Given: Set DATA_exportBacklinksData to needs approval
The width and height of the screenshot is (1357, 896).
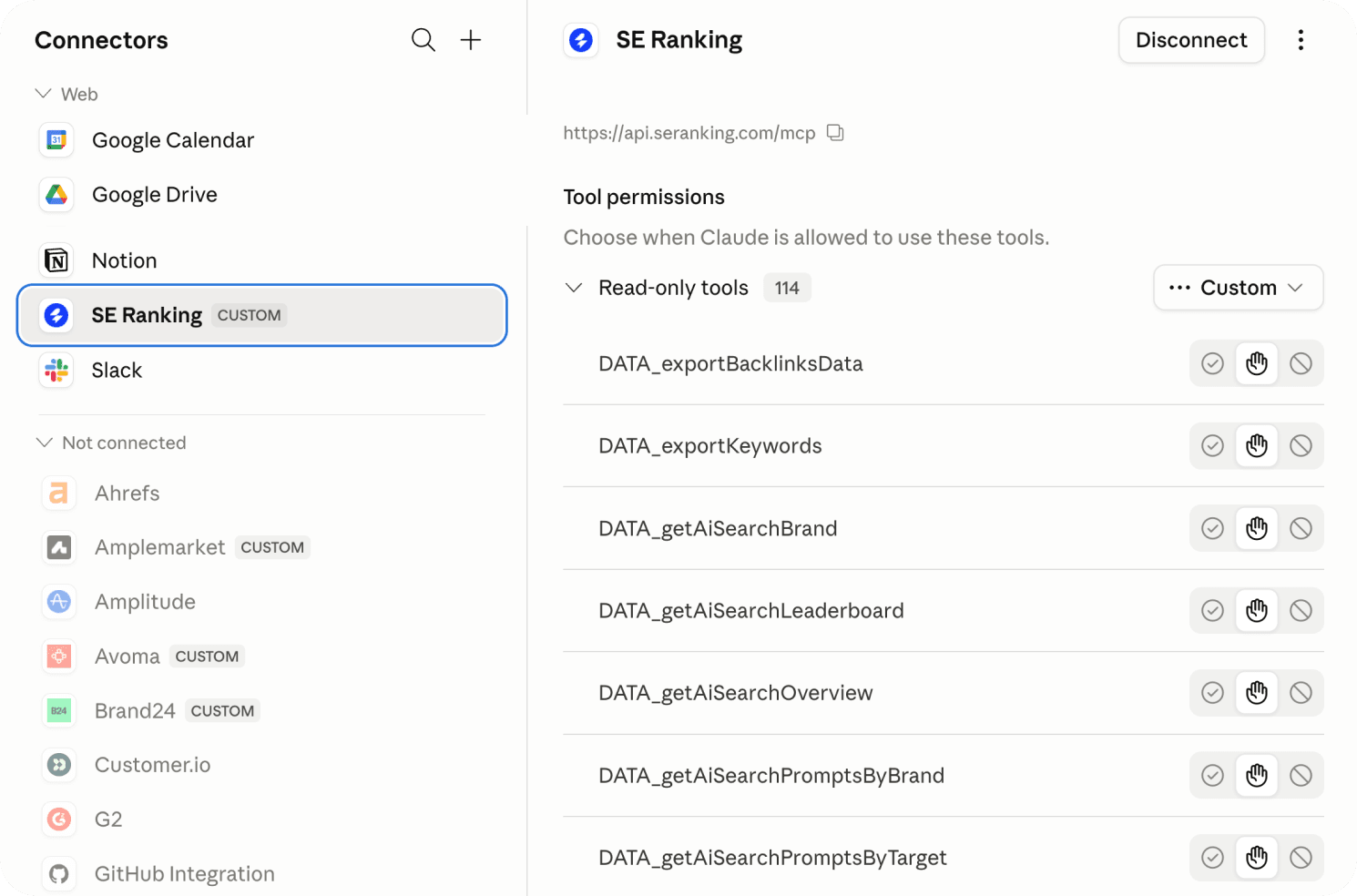Looking at the screenshot, I should coord(1257,363).
